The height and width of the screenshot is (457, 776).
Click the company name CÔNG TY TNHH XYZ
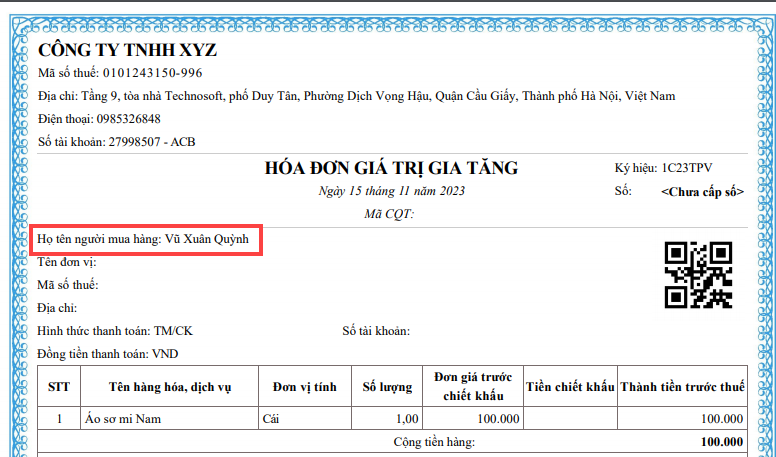(x=127, y=51)
